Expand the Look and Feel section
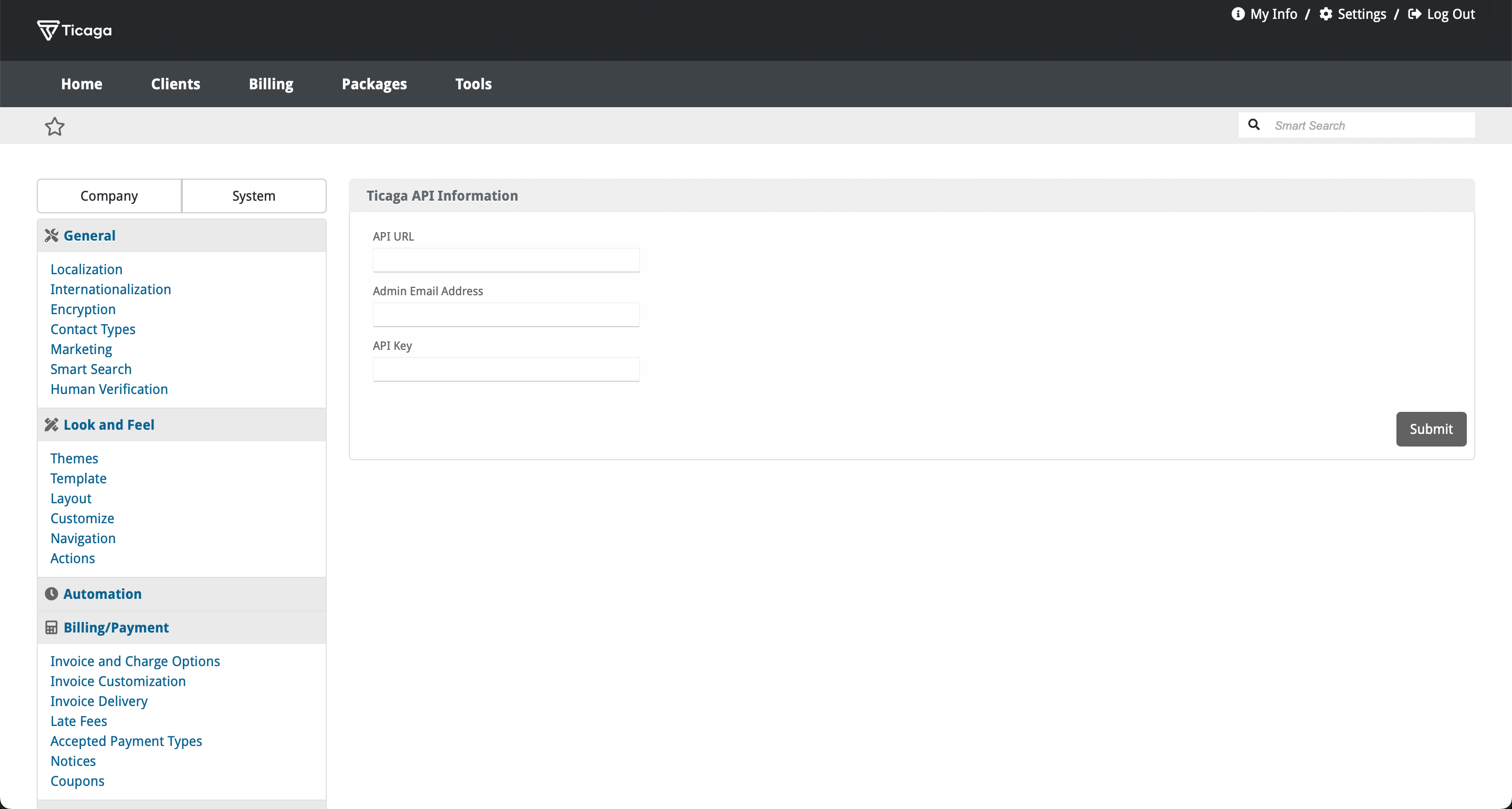 tap(181, 424)
